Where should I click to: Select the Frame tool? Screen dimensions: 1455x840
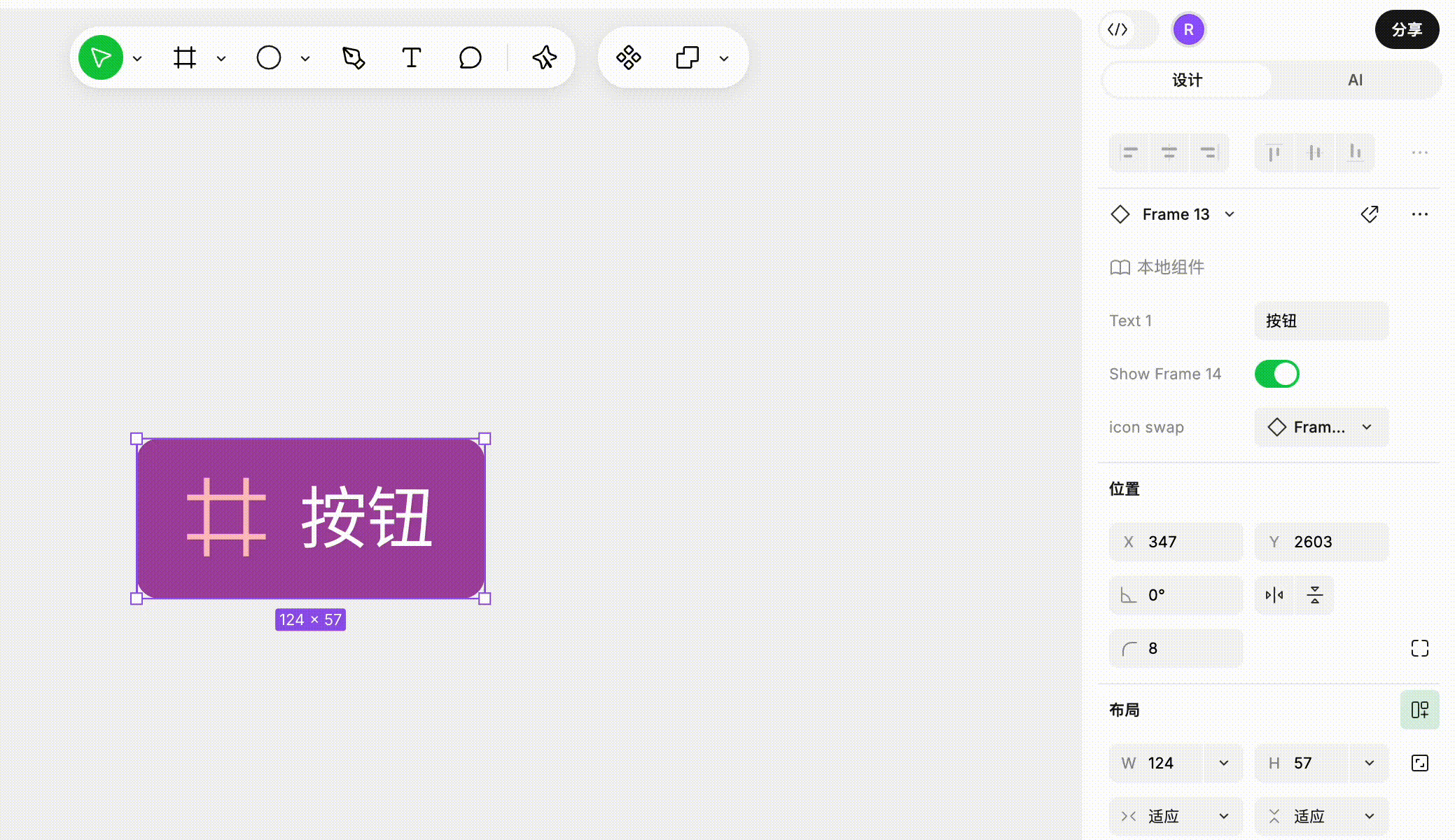point(185,57)
